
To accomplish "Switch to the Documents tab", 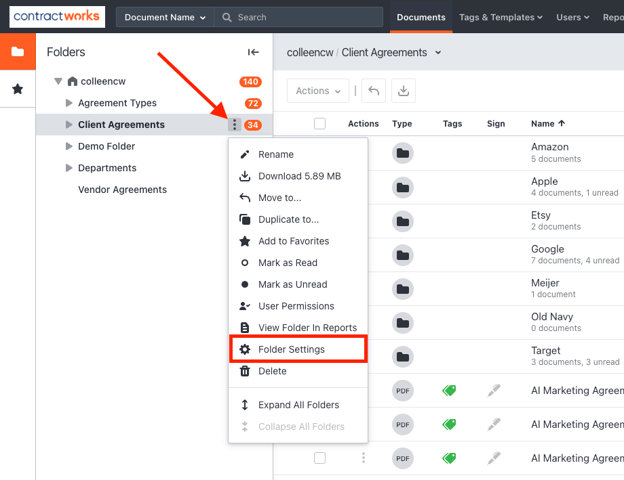I will click(420, 17).
